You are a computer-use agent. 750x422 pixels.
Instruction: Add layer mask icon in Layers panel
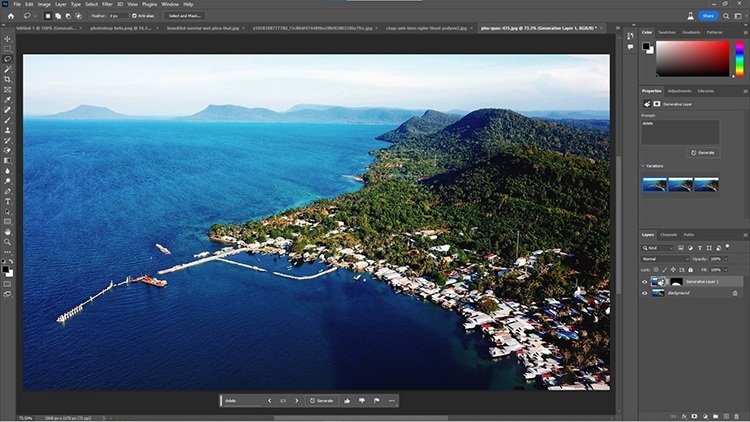[695, 417]
